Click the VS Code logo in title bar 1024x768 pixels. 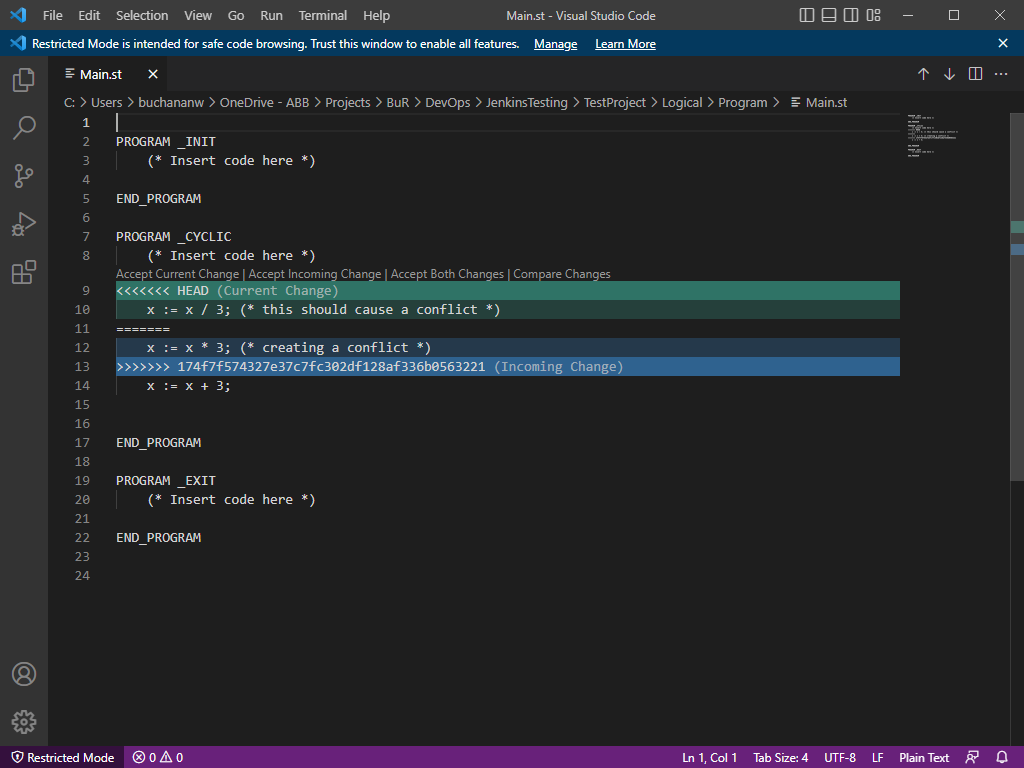[18, 15]
